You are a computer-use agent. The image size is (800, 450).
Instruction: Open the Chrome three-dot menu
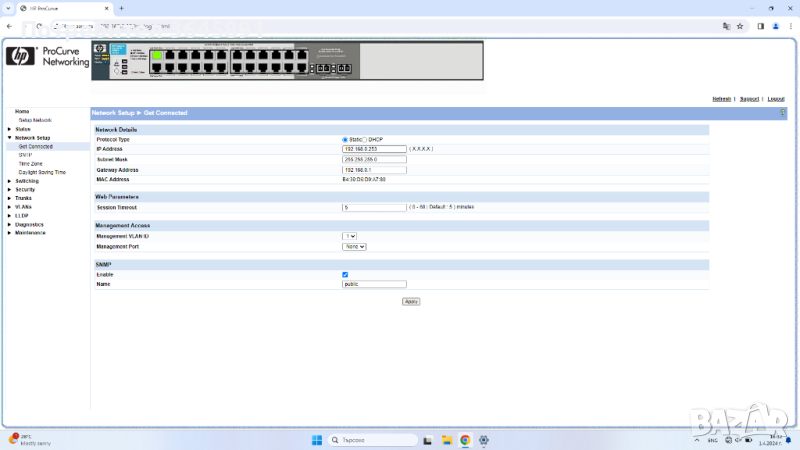click(x=791, y=26)
